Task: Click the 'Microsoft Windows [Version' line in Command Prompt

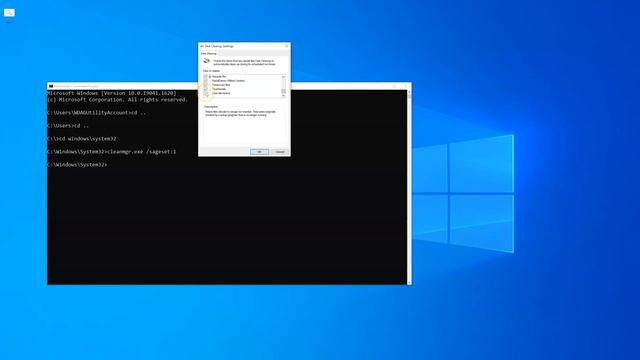Action: tap(112, 93)
